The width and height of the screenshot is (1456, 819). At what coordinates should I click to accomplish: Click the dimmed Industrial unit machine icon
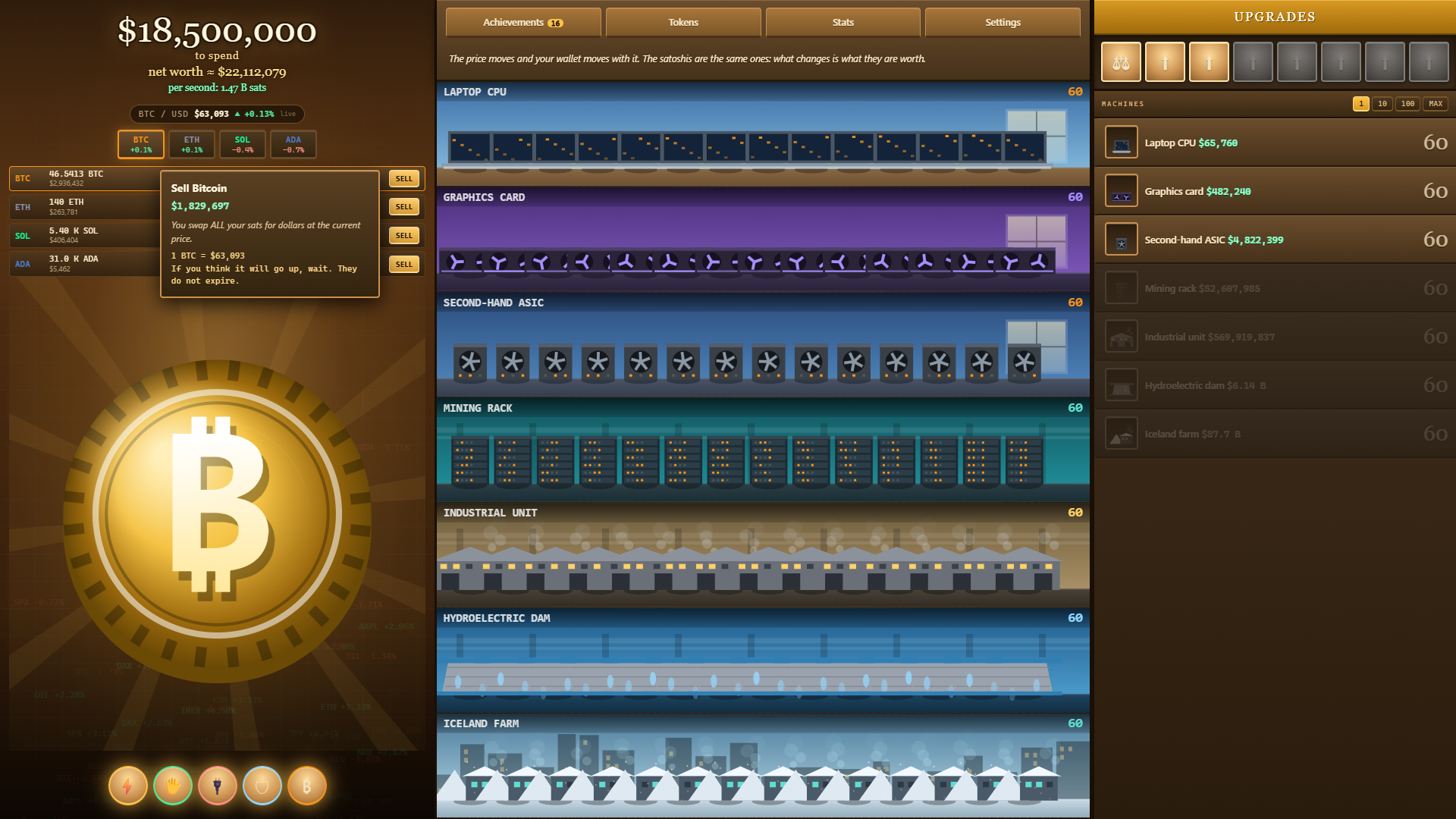1122,337
